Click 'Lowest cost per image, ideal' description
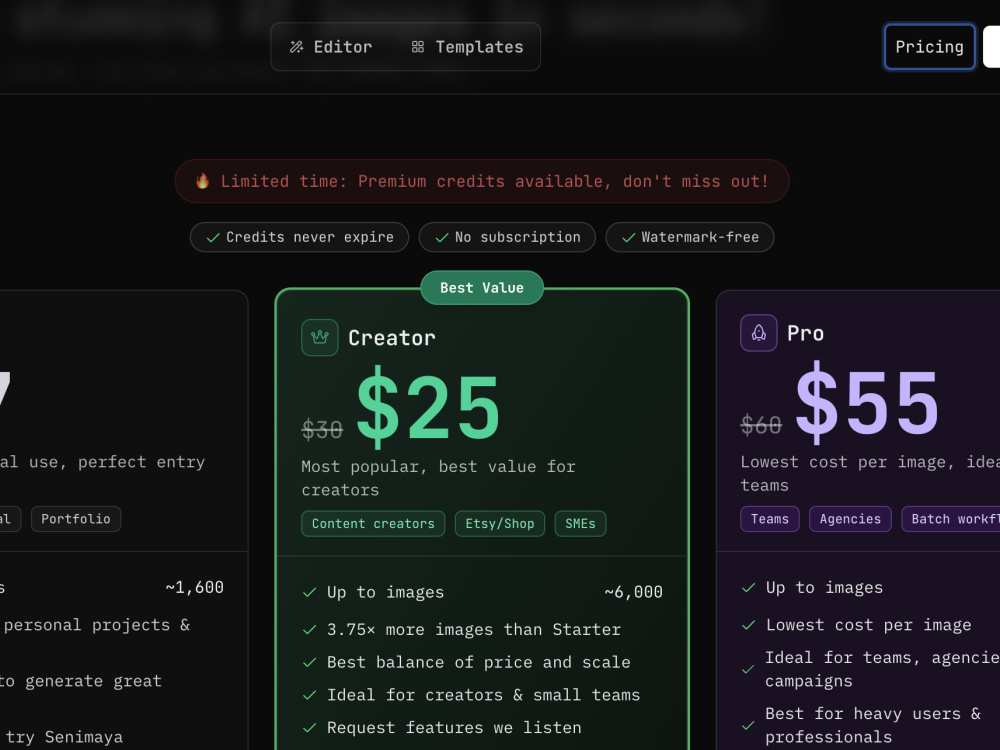This screenshot has height=750, width=1000. click(x=870, y=474)
